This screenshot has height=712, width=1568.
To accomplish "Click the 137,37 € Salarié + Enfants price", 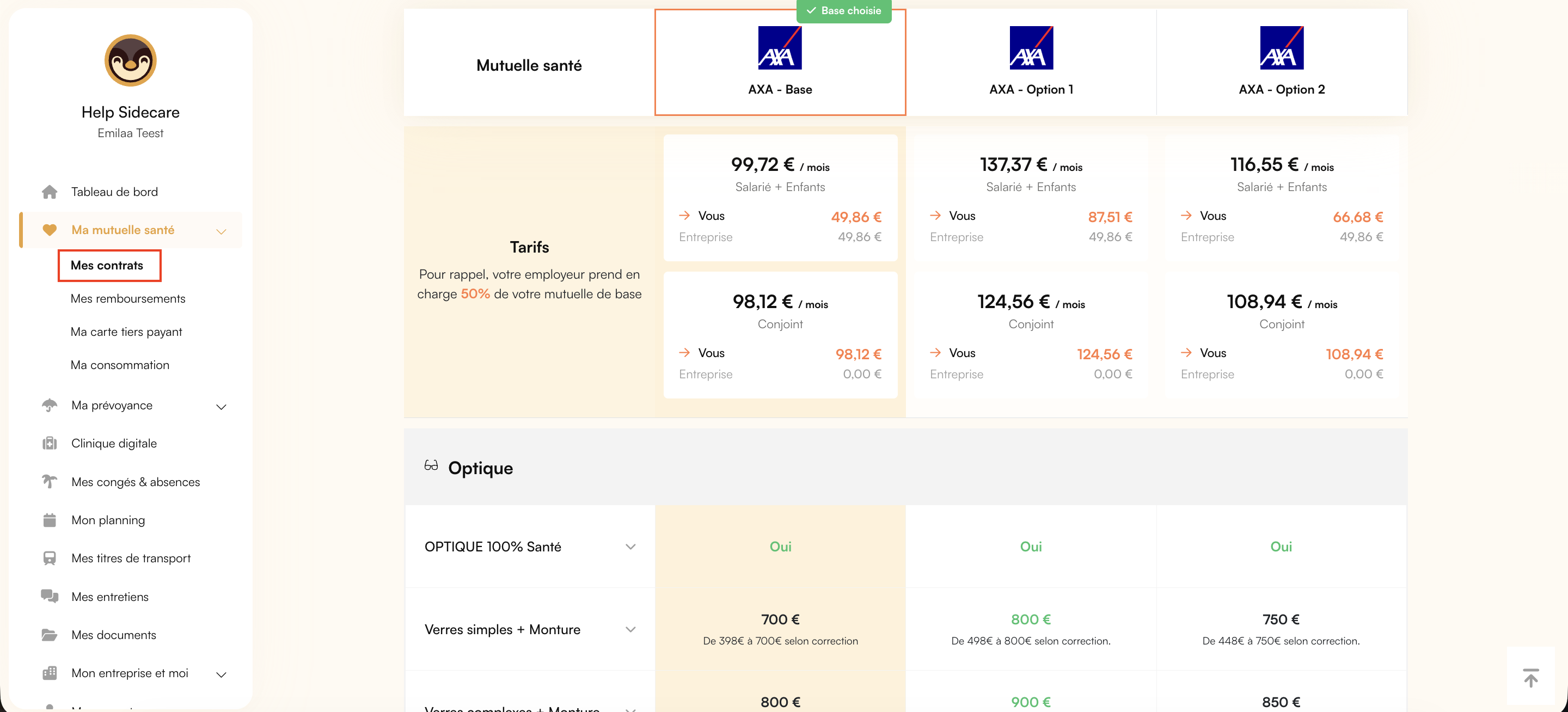I will [1031, 165].
